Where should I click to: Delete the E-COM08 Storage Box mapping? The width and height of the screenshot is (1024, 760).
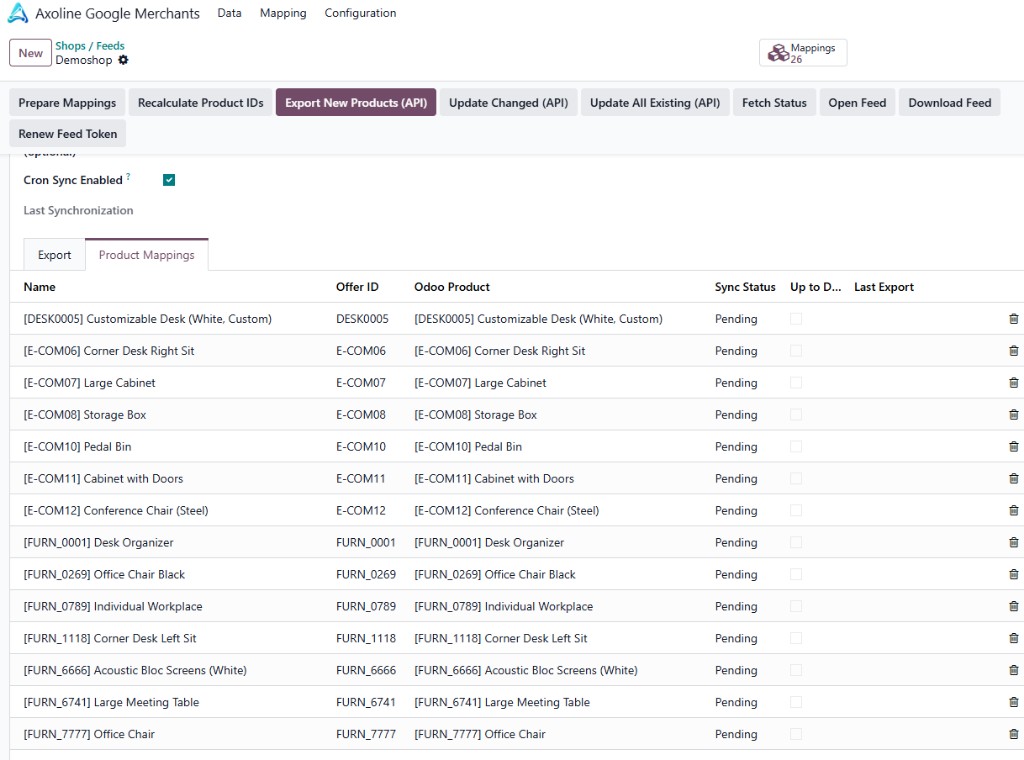(1013, 415)
